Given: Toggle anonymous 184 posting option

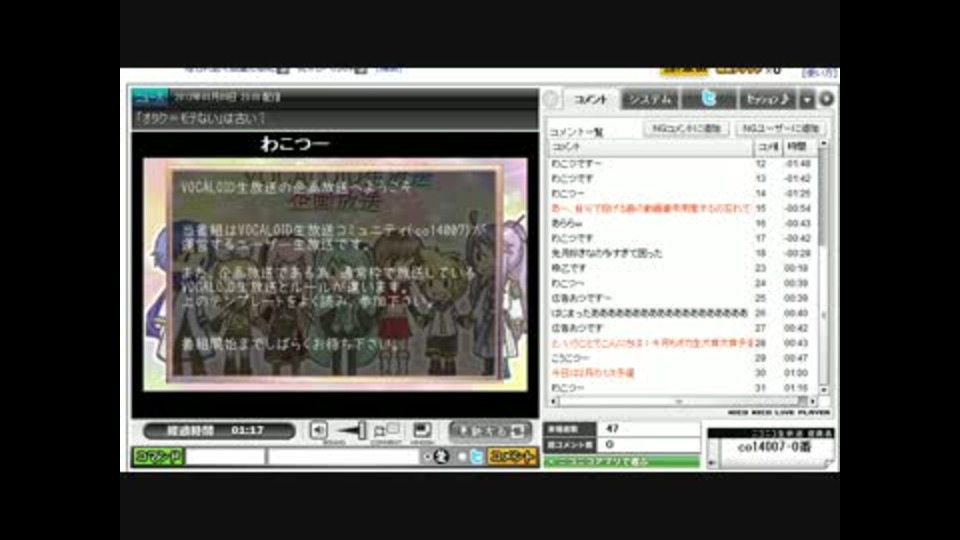Looking at the screenshot, I should [x=427, y=457].
